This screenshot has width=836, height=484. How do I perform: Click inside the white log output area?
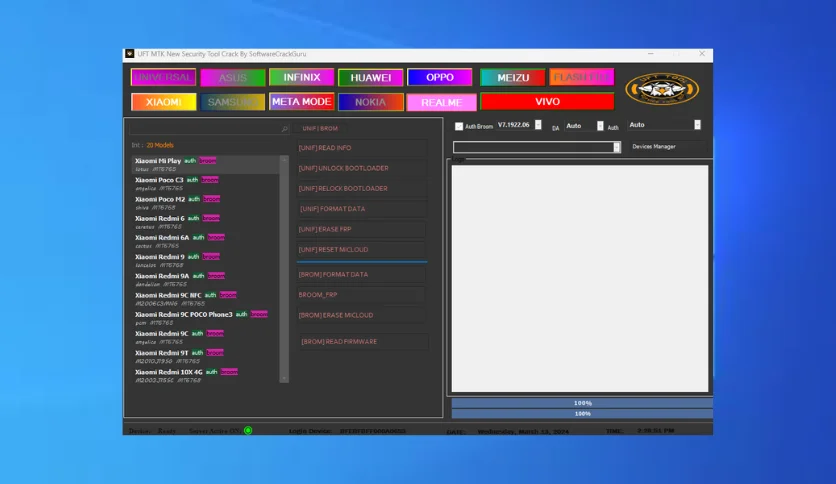[580, 278]
